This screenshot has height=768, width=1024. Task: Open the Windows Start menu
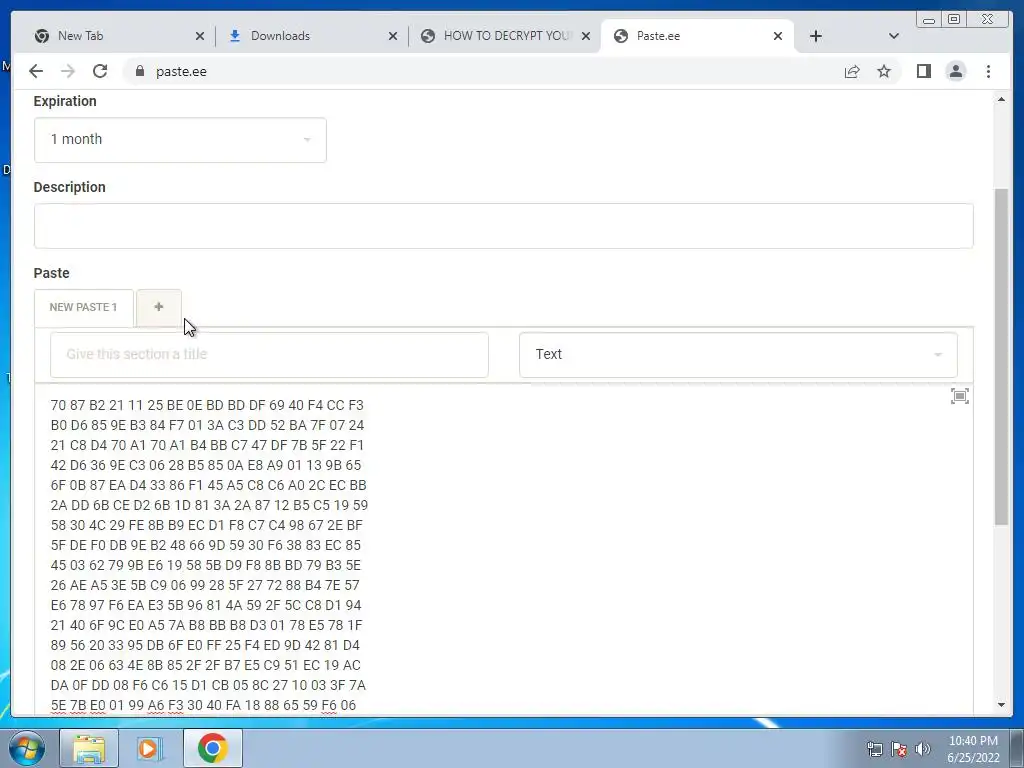click(26, 748)
